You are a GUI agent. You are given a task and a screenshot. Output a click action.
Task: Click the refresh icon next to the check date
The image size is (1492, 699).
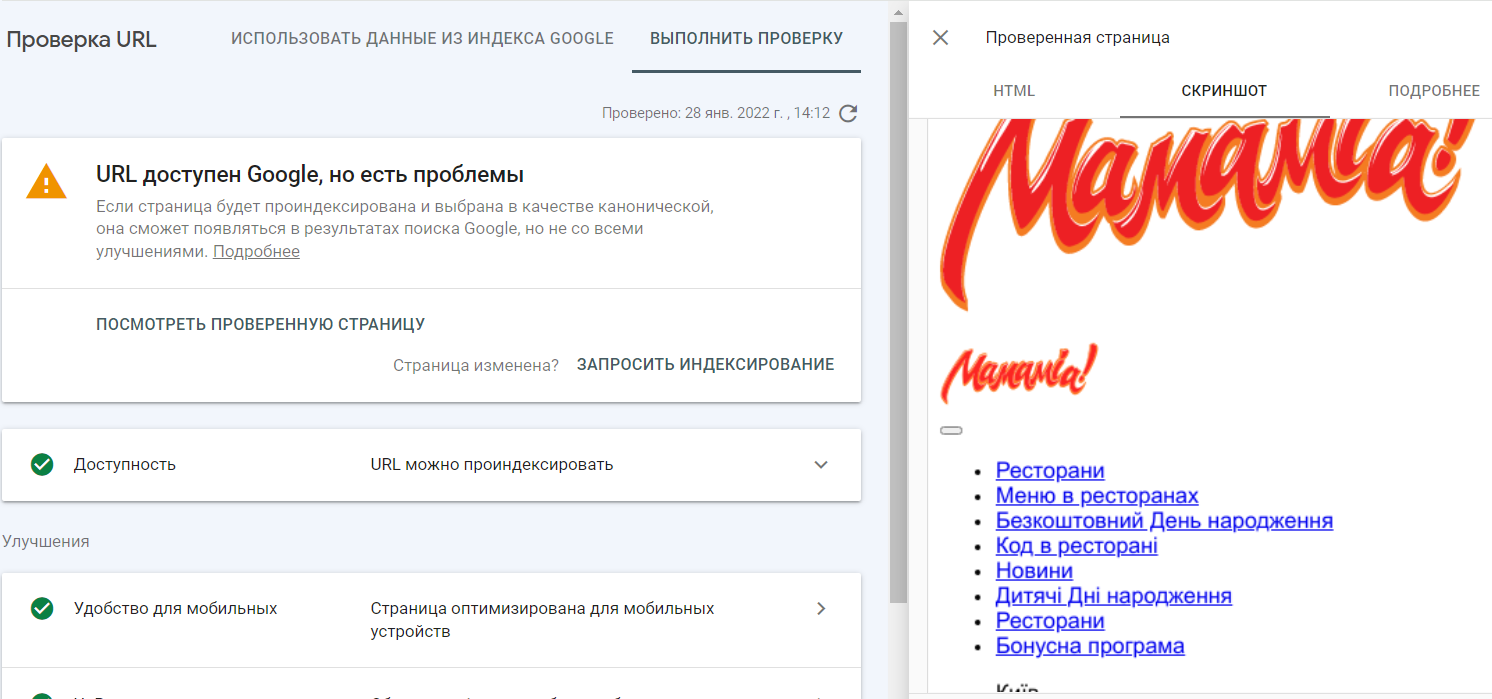(848, 113)
